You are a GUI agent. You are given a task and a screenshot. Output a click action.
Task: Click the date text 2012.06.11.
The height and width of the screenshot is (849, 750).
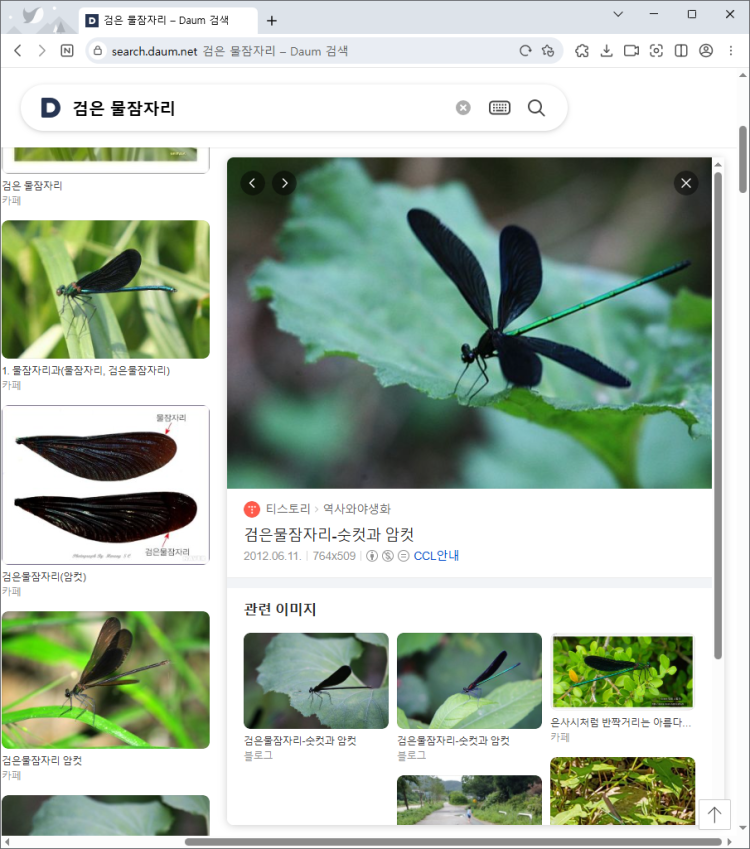[x=272, y=556]
